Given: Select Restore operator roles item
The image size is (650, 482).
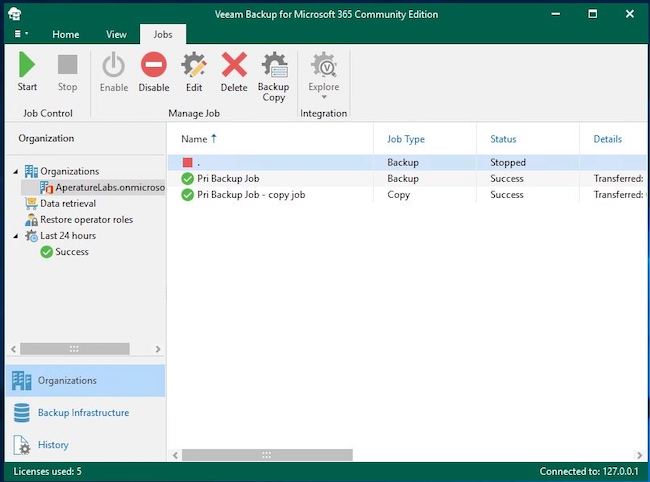Looking at the screenshot, I should (x=86, y=220).
